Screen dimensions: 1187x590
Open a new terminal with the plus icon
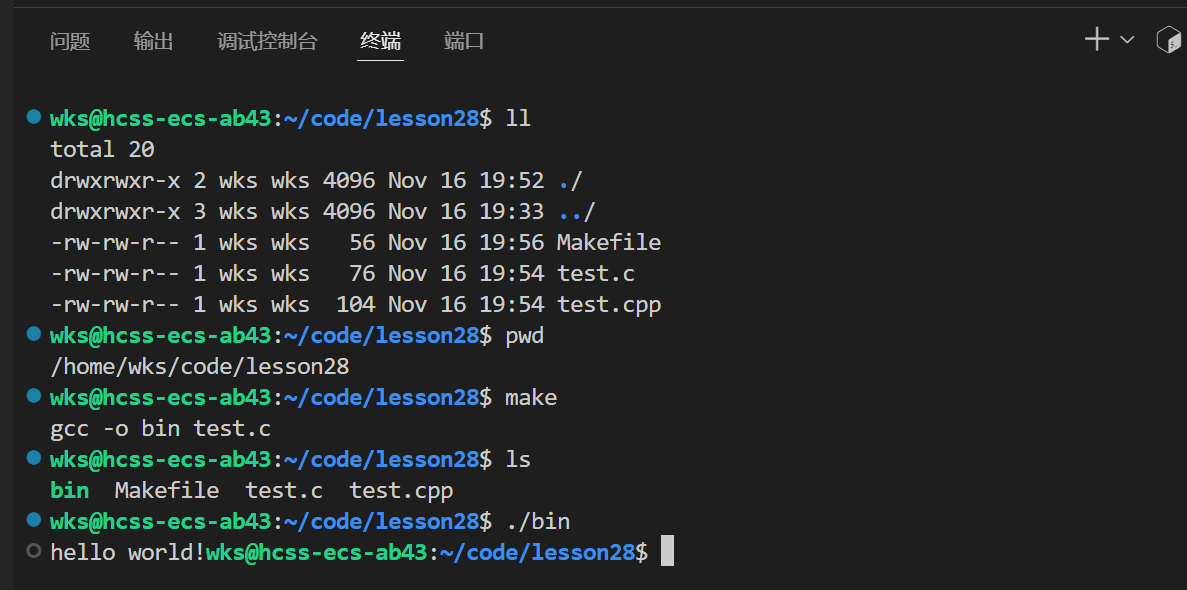pyautogui.click(x=1096, y=38)
